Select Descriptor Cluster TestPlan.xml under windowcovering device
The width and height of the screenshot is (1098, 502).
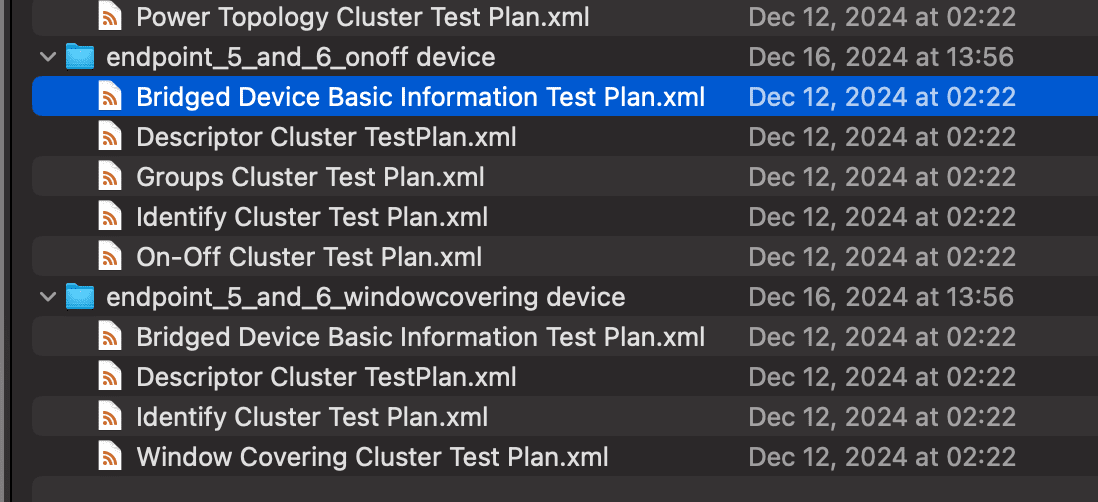point(326,377)
